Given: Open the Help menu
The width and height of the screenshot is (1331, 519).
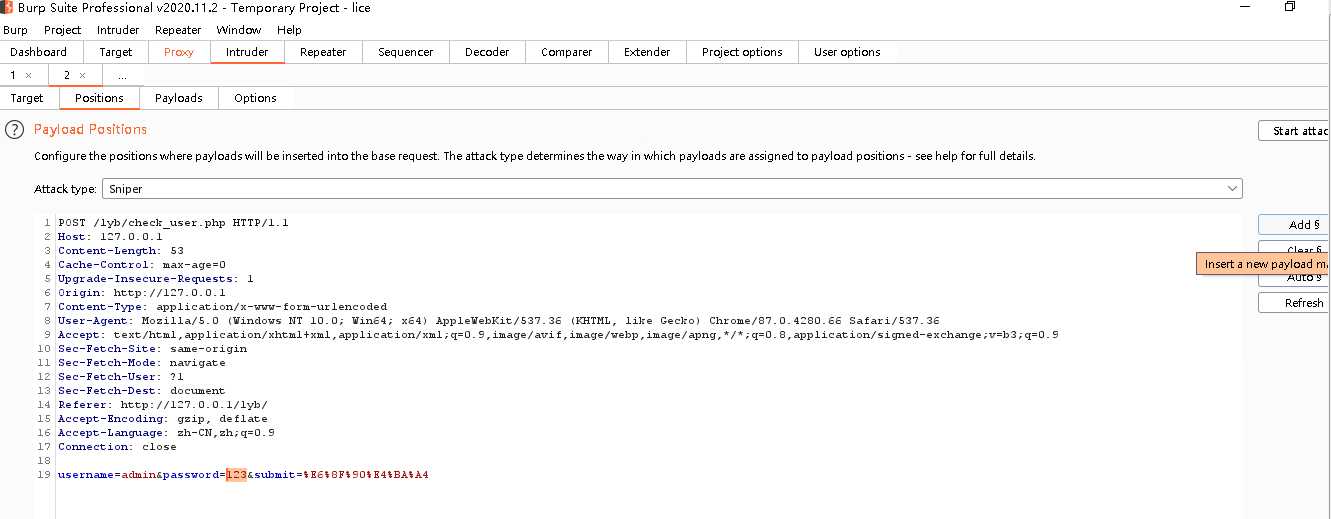Looking at the screenshot, I should coord(289,30).
